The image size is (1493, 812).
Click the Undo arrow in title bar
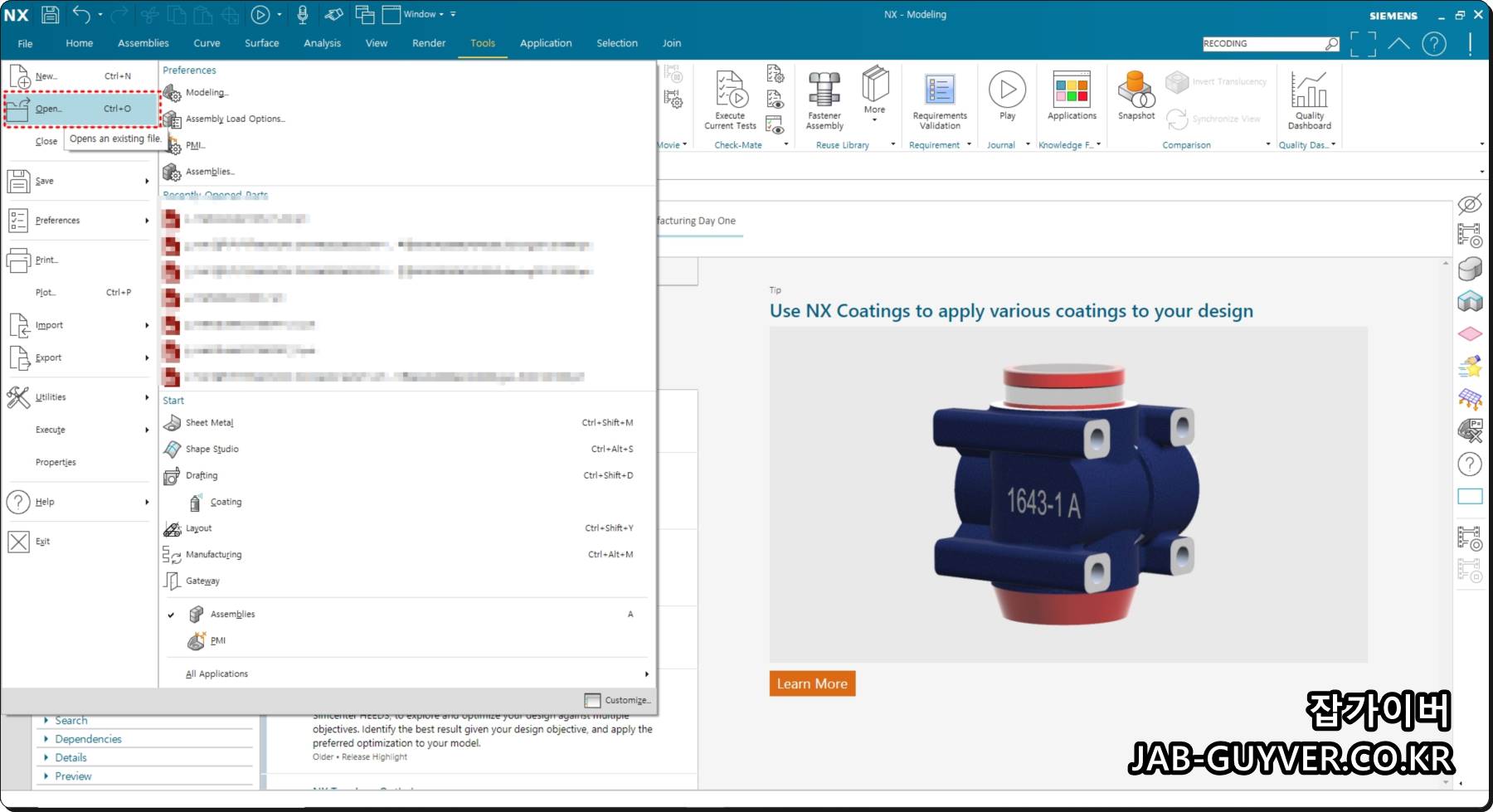click(81, 14)
